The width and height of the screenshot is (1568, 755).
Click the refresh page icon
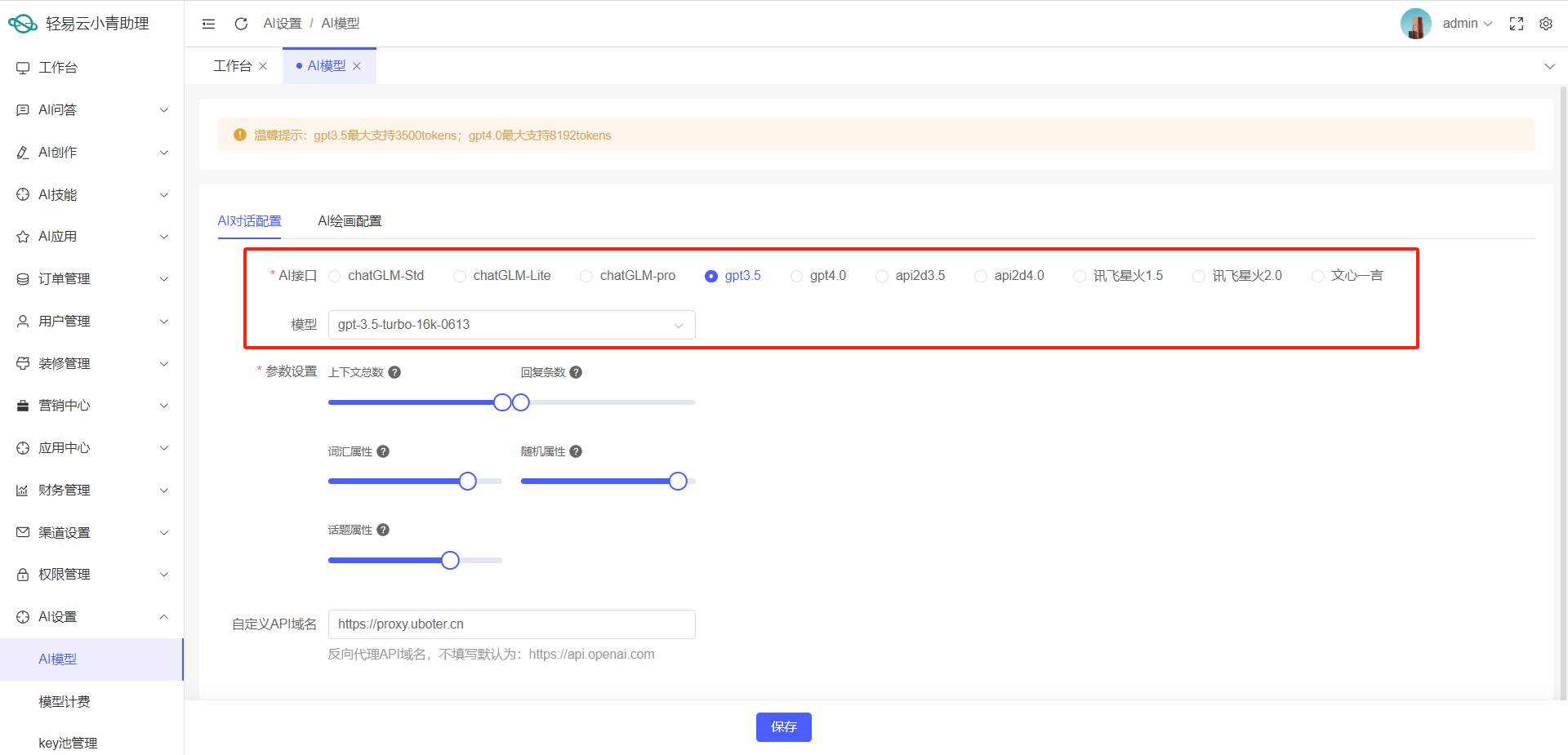tap(241, 24)
